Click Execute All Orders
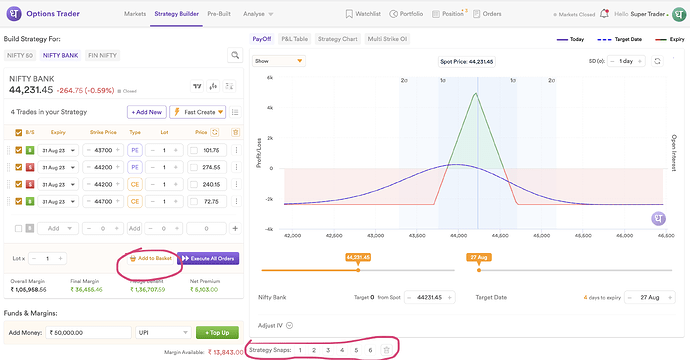The image size is (690, 360). point(208,258)
